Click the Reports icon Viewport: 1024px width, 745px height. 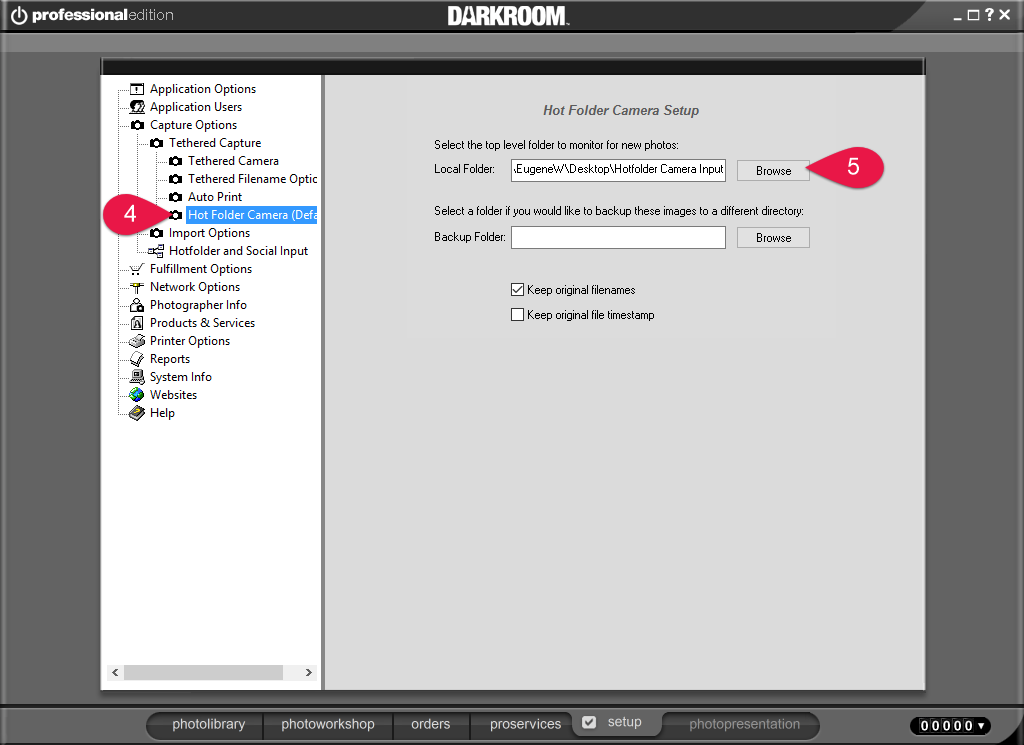click(x=136, y=359)
